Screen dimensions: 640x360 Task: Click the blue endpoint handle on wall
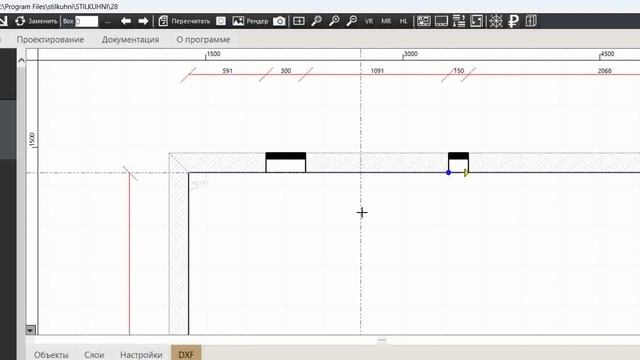(x=449, y=173)
